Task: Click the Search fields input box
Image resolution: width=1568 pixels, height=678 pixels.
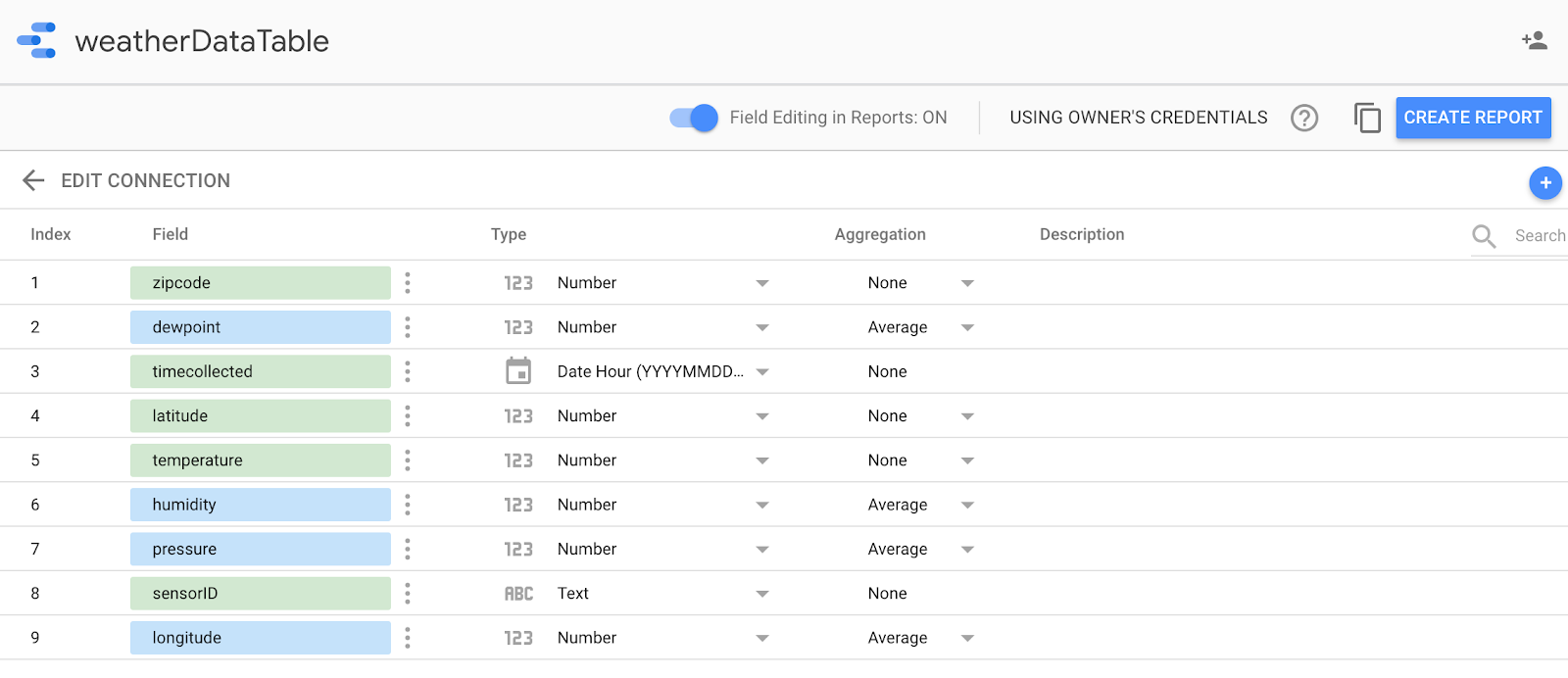Action: (1538, 236)
